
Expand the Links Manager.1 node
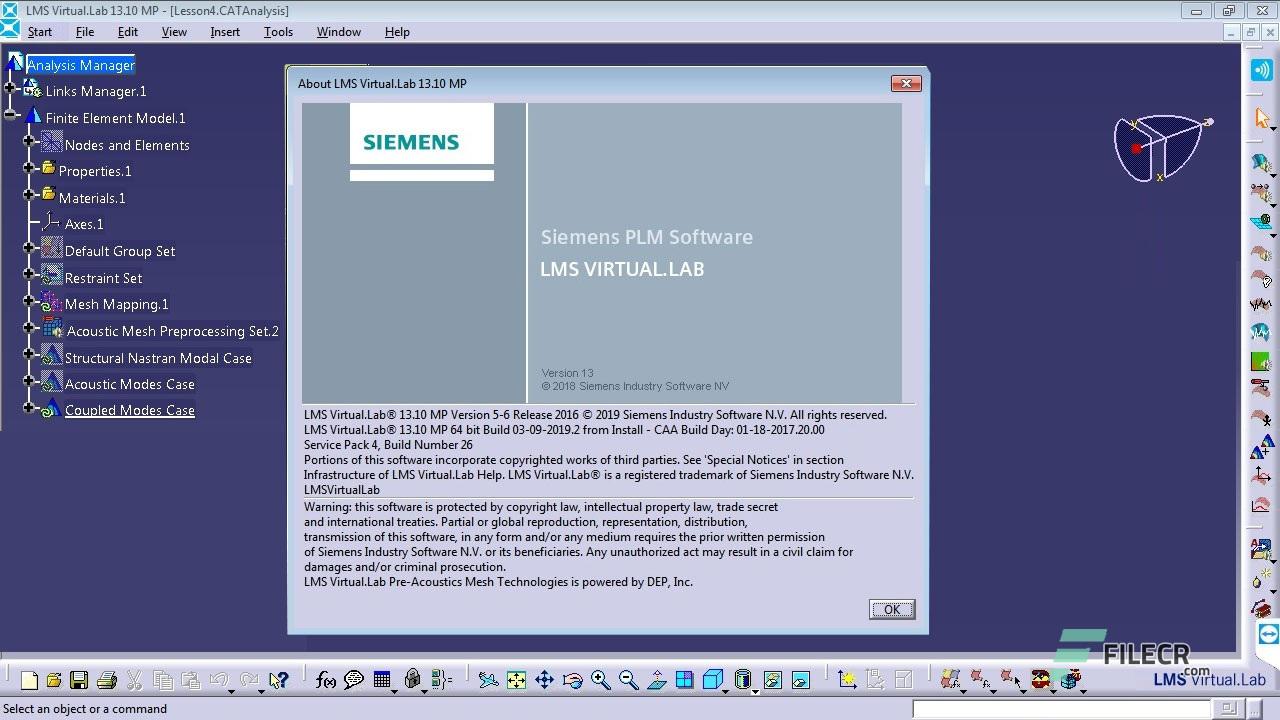click(10, 89)
